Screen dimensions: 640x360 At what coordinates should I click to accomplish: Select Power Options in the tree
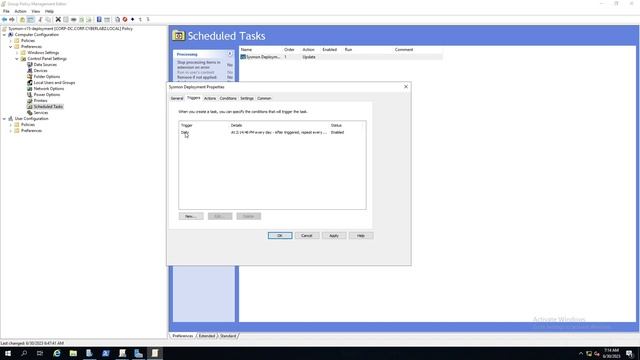(x=47, y=95)
